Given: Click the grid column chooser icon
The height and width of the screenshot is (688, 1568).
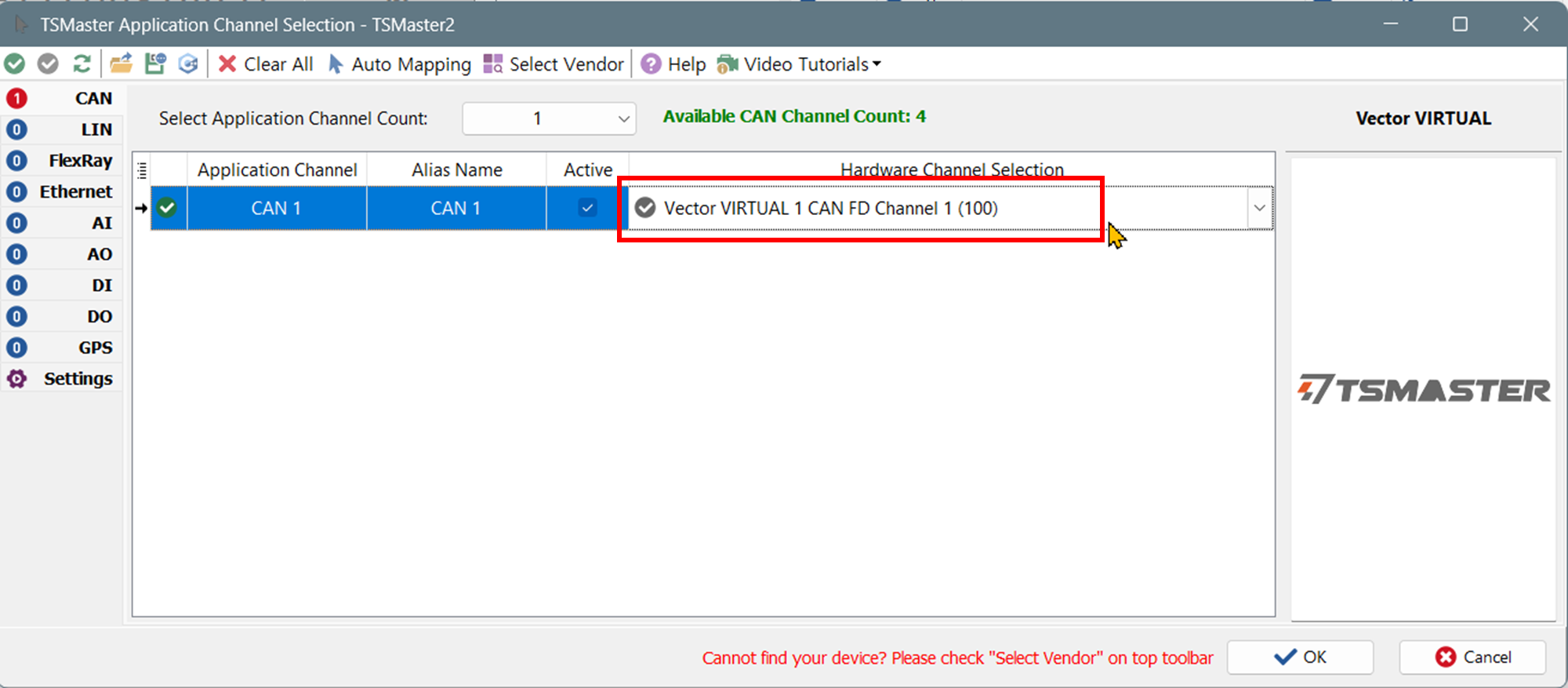Looking at the screenshot, I should pos(142,170).
